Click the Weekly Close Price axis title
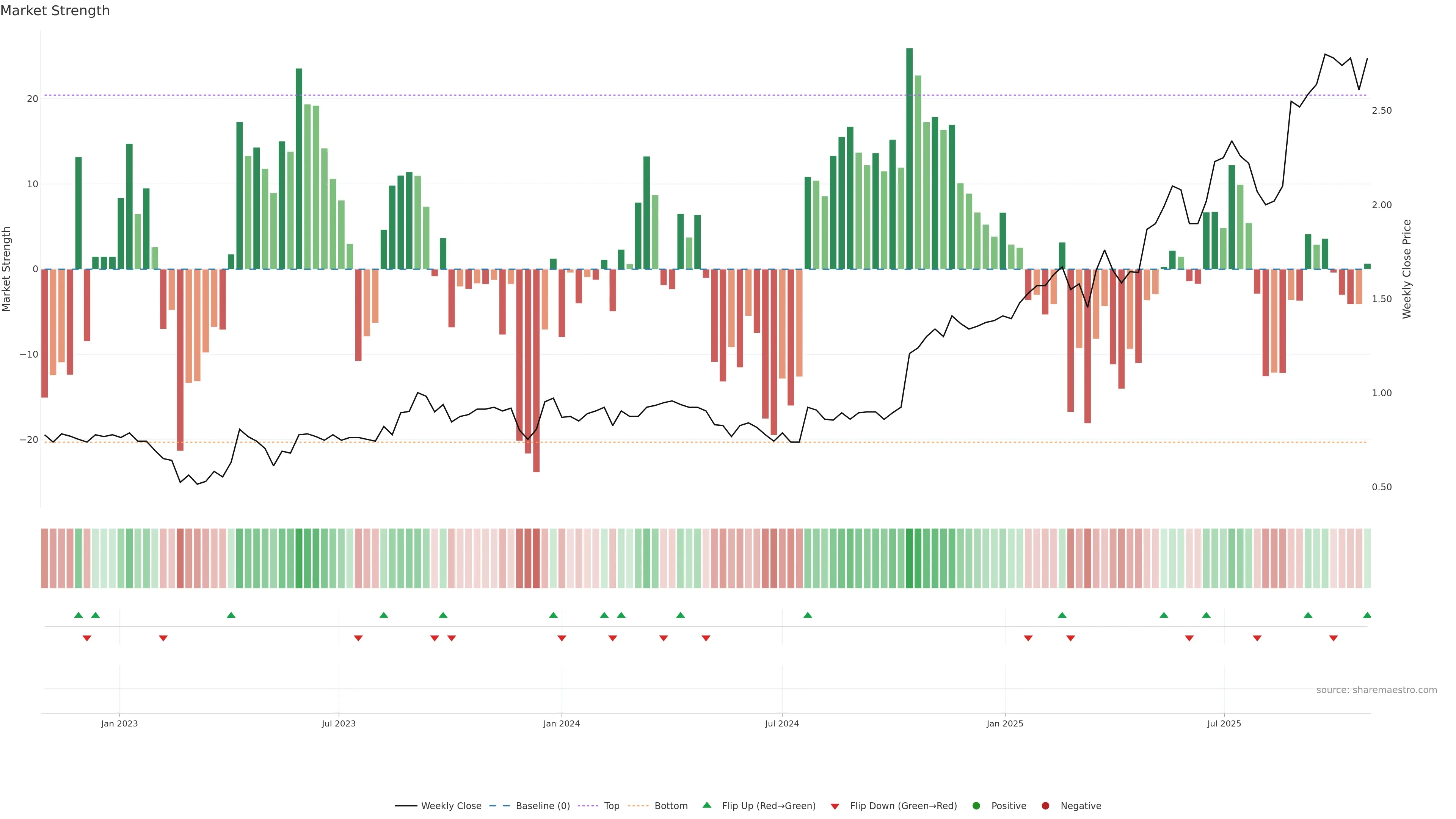 click(1407, 269)
